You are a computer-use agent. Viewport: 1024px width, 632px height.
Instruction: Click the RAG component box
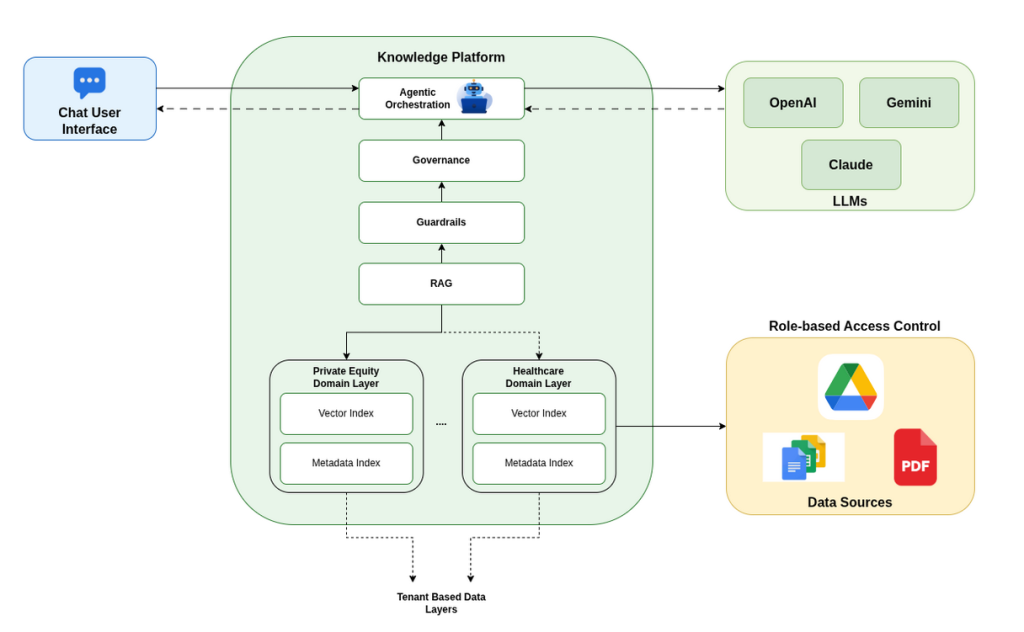pos(441,283)
